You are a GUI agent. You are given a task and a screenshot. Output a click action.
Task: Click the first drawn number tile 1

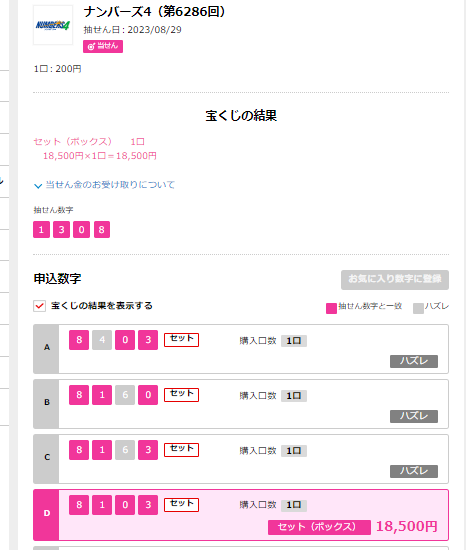[x=41, y=229]
